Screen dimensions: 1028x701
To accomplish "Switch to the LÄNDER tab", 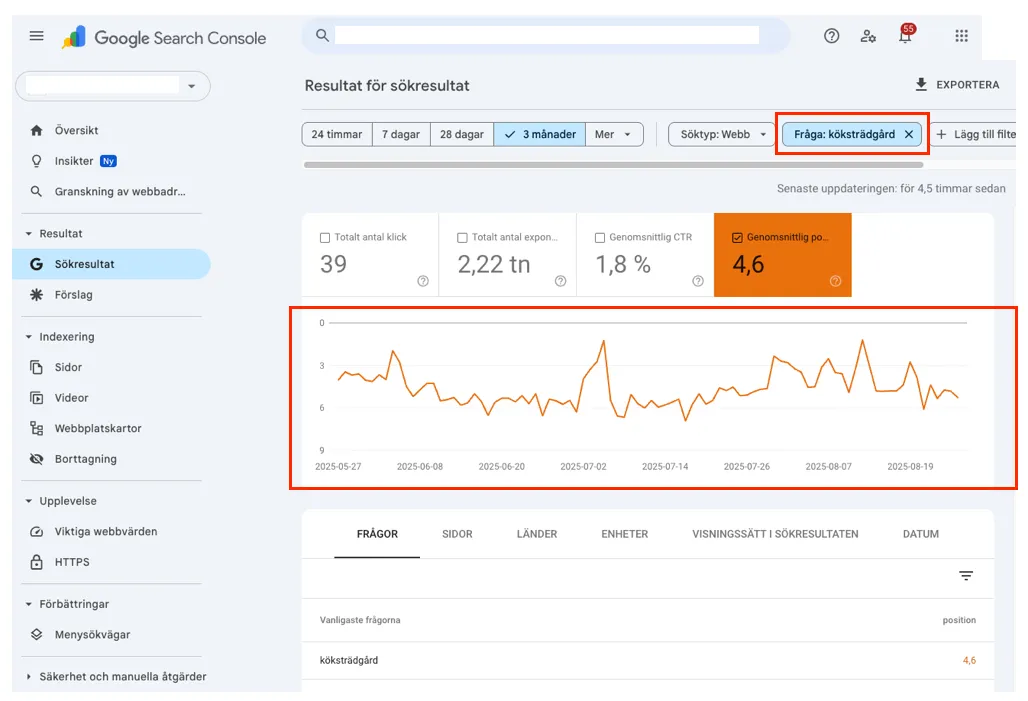I will pyautogui.click(x=537, y=534).
